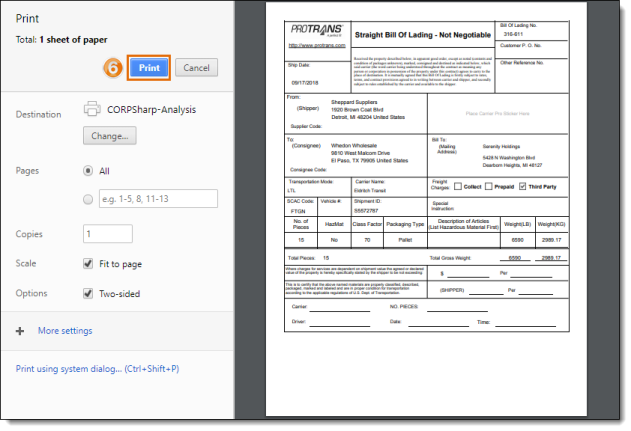Select the All pages radio button
Viewport: 631px width, 431px height.
coord(89,171)
